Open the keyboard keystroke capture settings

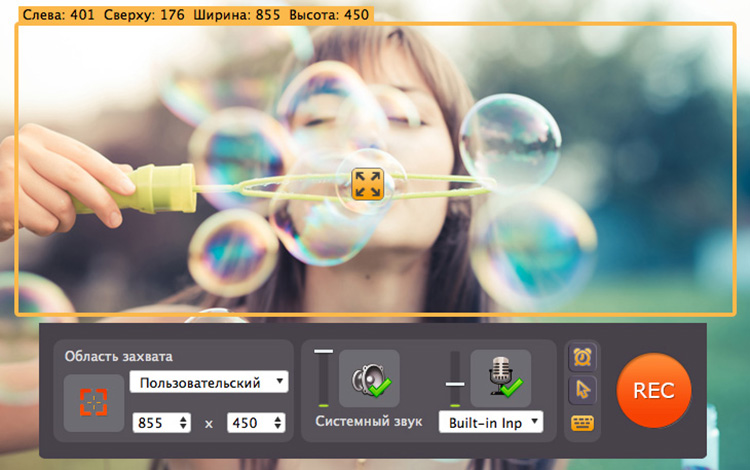point(581,422)
